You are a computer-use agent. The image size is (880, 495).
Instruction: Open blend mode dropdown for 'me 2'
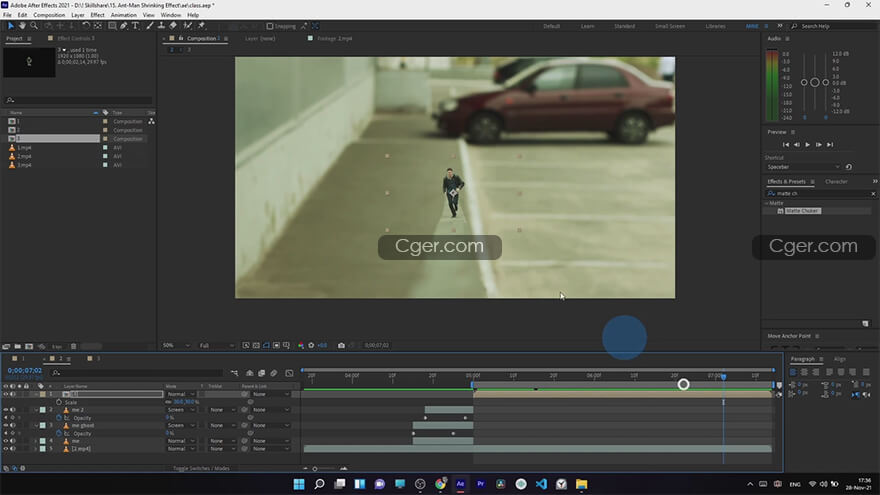point(181,410)
